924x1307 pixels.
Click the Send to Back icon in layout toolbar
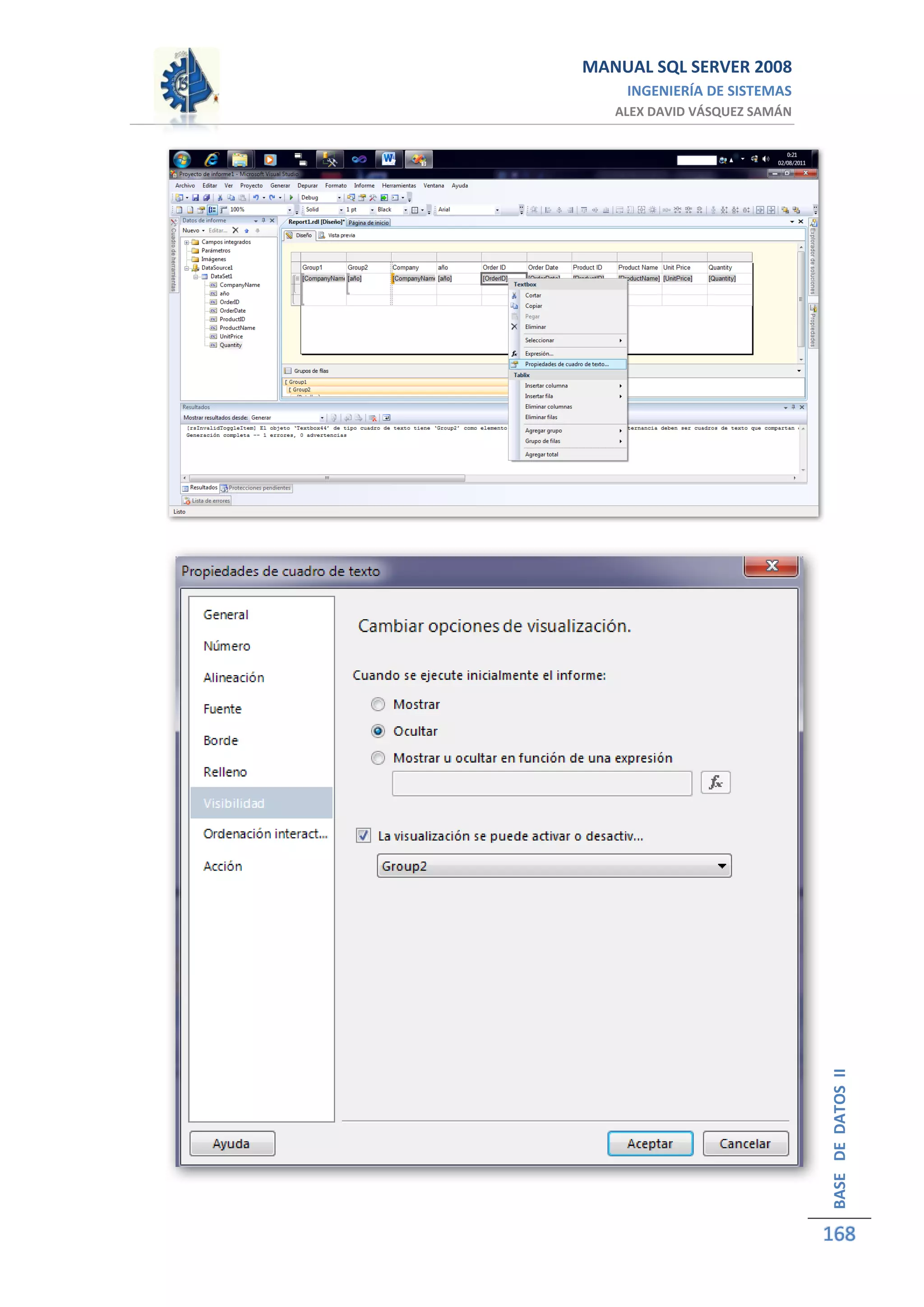tap(796, 209)
